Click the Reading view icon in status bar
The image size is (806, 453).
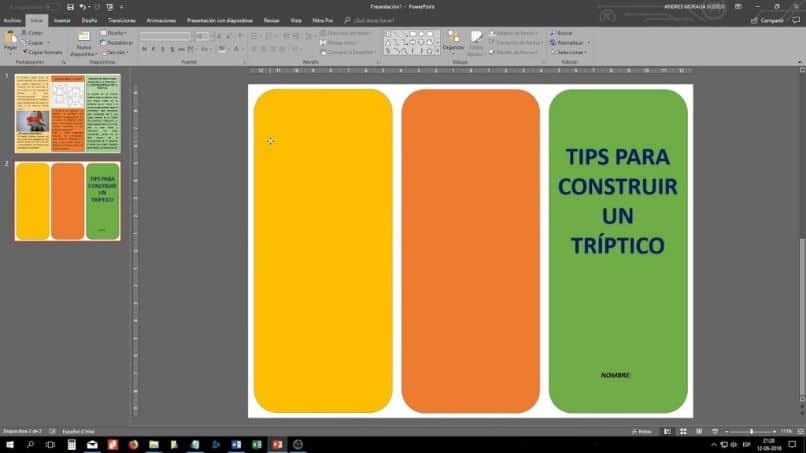(x=699, y=431)
